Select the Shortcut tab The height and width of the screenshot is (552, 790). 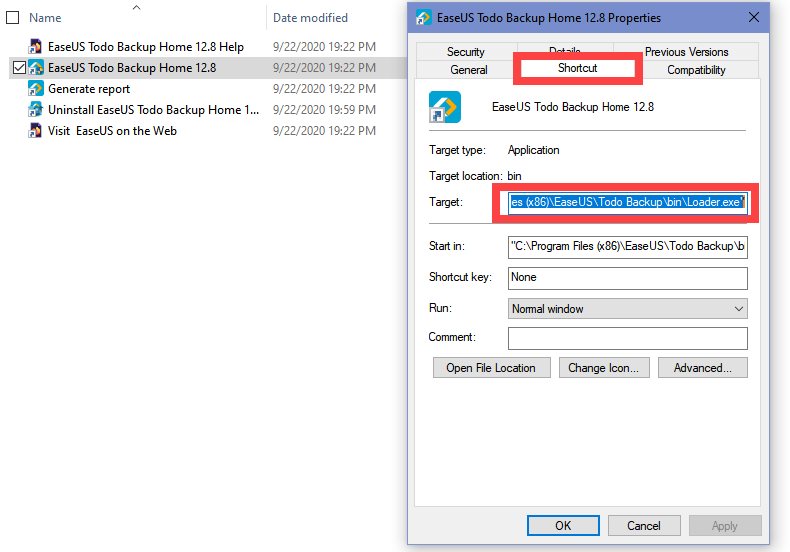[x=577, y=68]
